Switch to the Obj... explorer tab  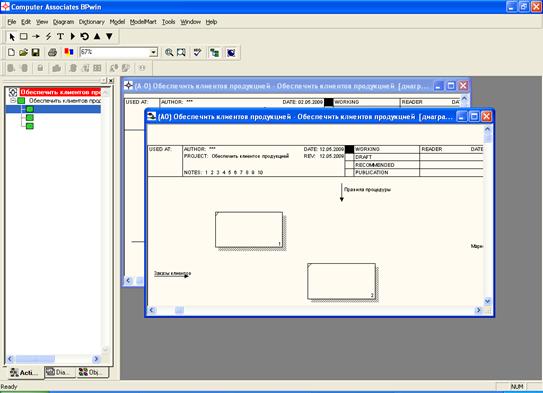point(91,372)
